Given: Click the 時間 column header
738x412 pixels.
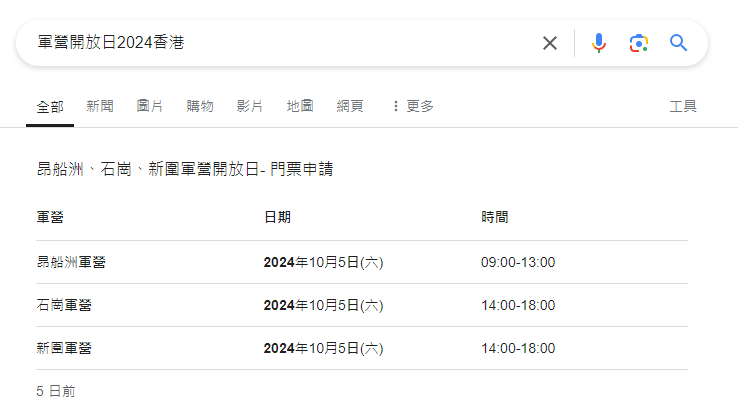Looking at the screenshot, I should coord(494,217).
